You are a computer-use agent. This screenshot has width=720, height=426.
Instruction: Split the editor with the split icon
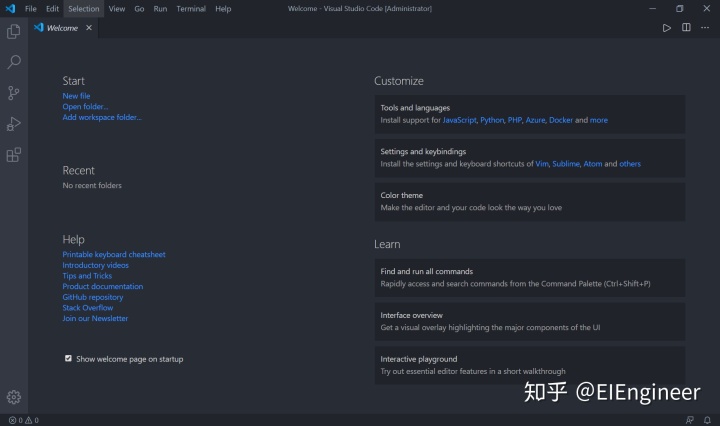pos(686,28)
